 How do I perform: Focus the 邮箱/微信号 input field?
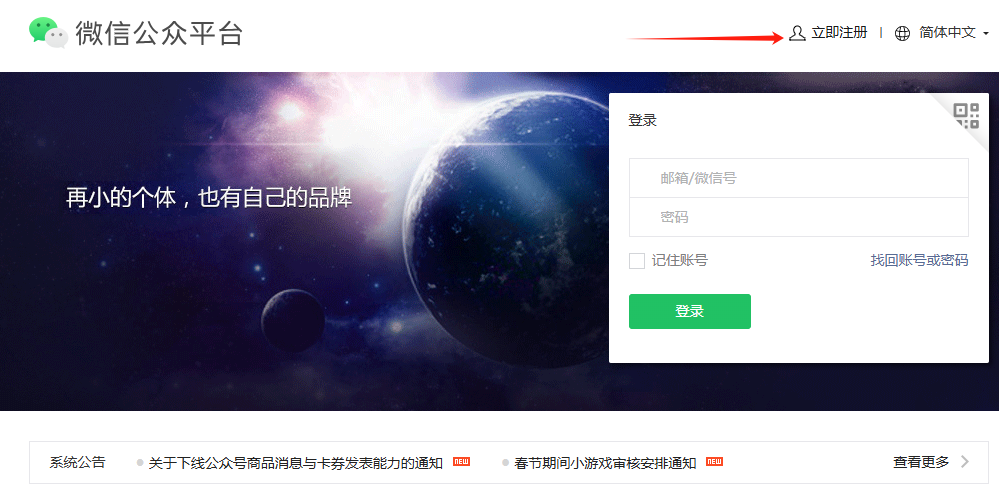pyautogui.click(x=798, y=178)
